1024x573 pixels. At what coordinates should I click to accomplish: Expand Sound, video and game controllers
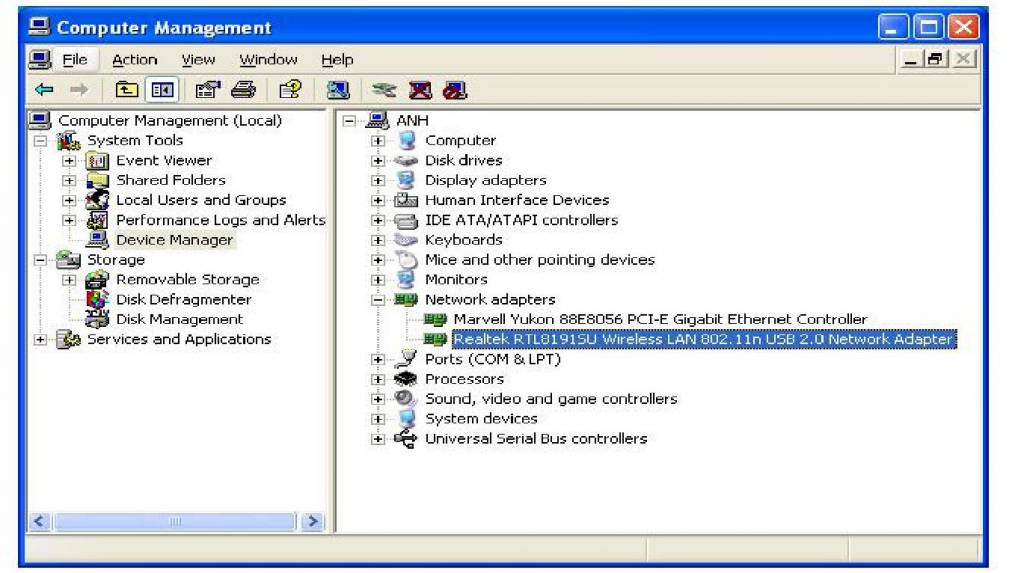pos(377,399)
